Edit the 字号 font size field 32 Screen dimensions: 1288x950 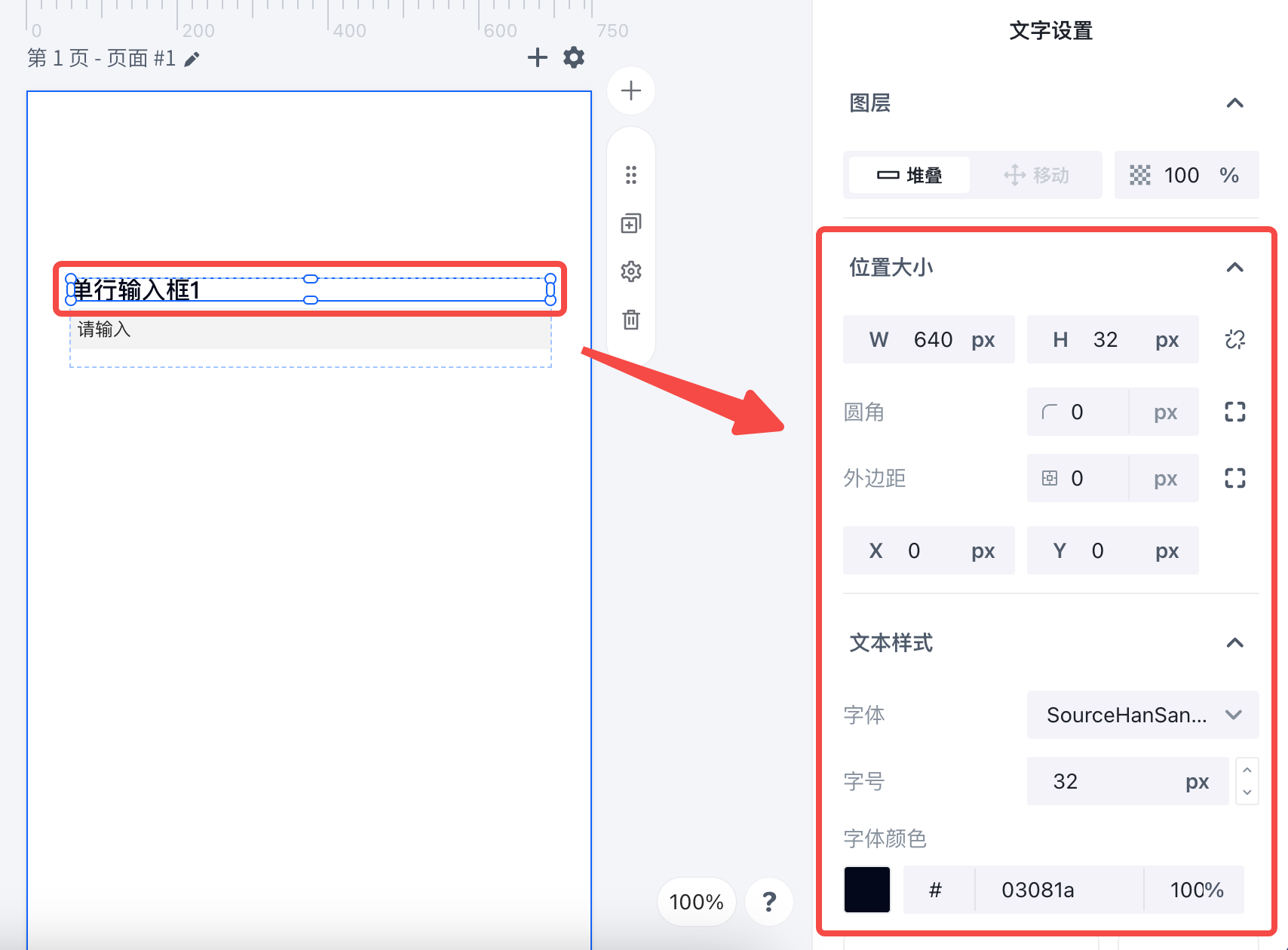tap(1128, 781)
